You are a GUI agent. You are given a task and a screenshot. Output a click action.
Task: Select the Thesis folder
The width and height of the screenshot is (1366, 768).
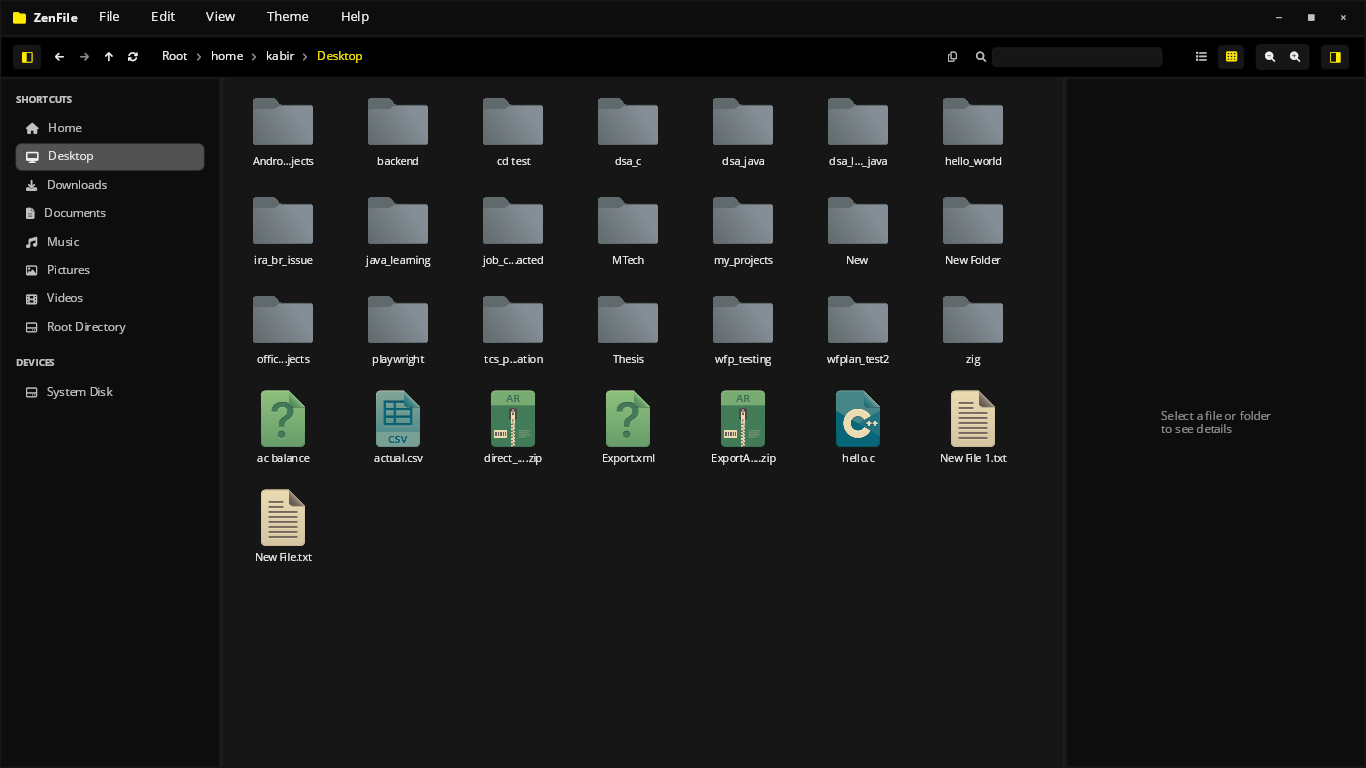[628, 329]
